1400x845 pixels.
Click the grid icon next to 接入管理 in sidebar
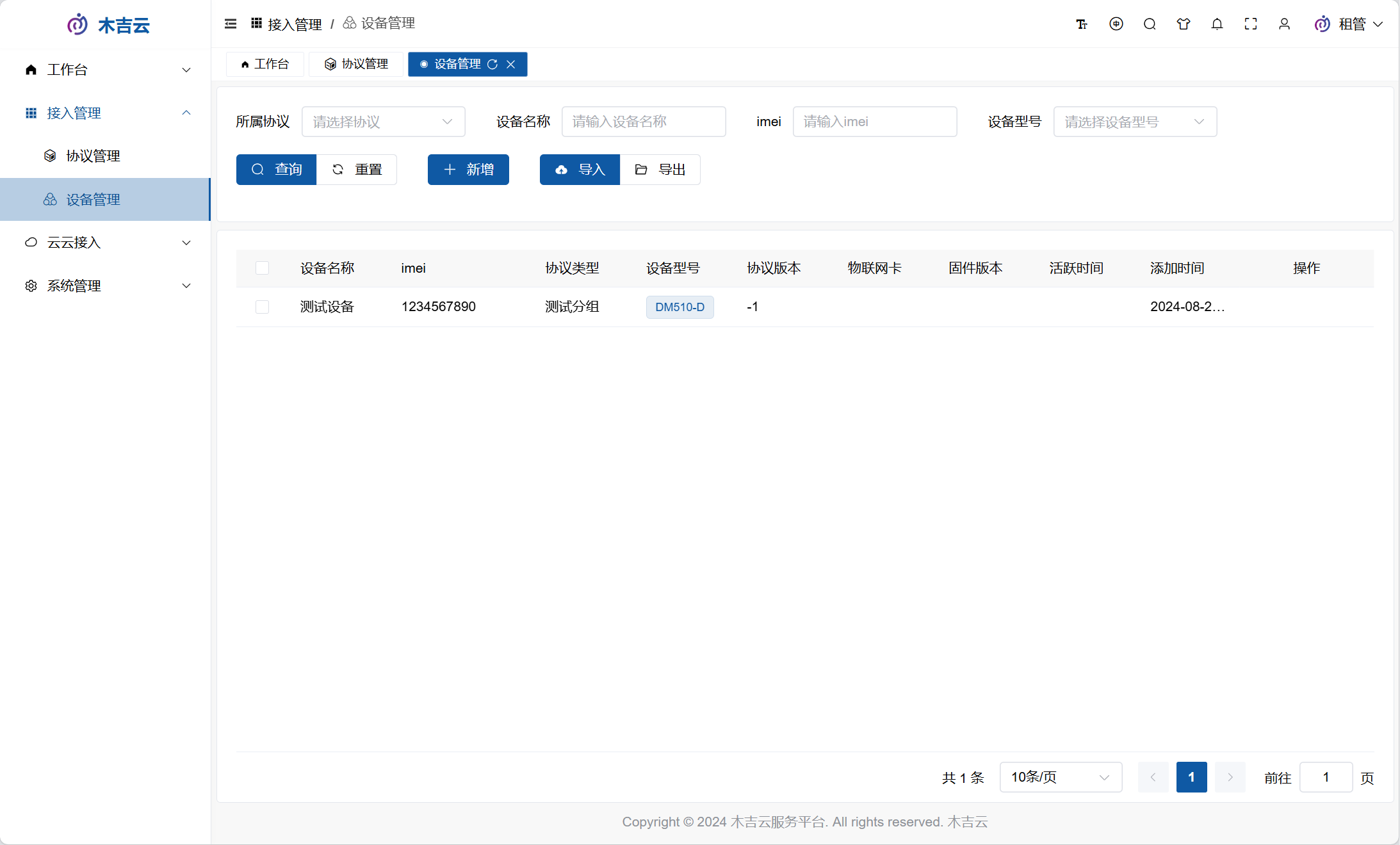coord(31,113)
